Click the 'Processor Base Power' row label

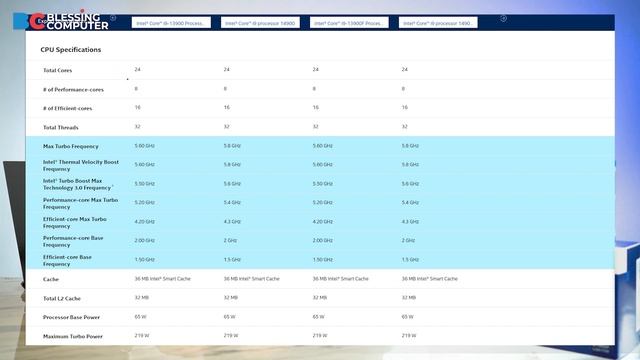[71, 317]
